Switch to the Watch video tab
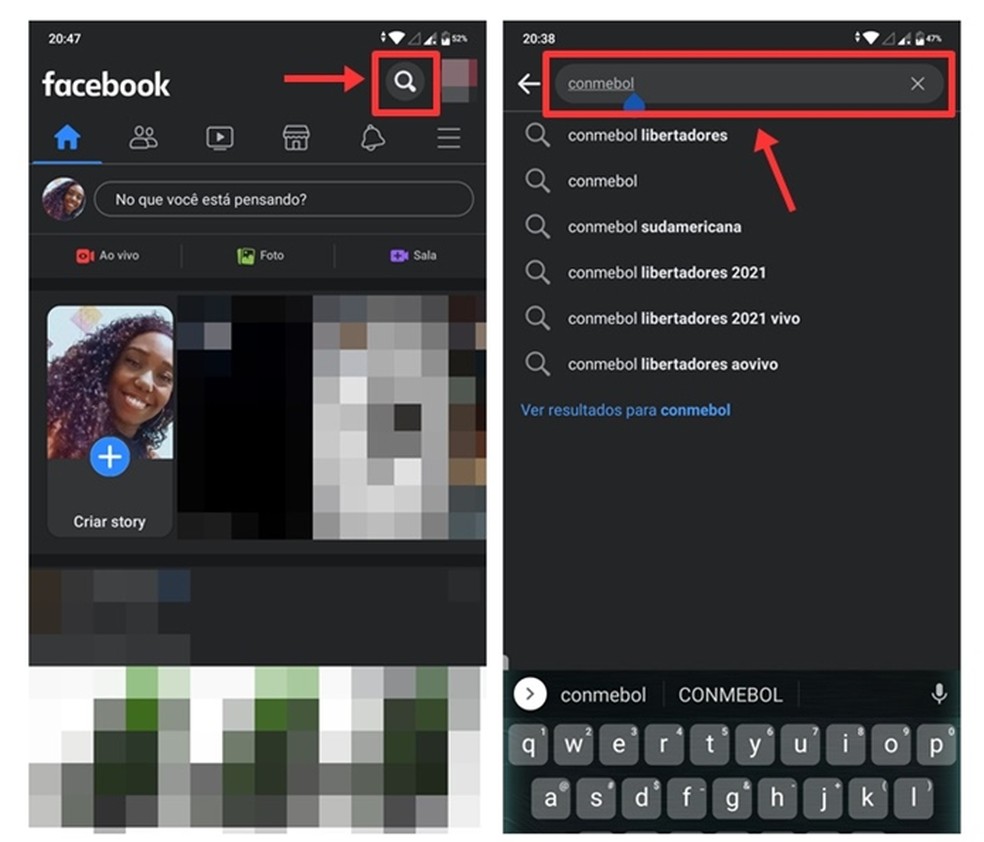 click(220, 137)
